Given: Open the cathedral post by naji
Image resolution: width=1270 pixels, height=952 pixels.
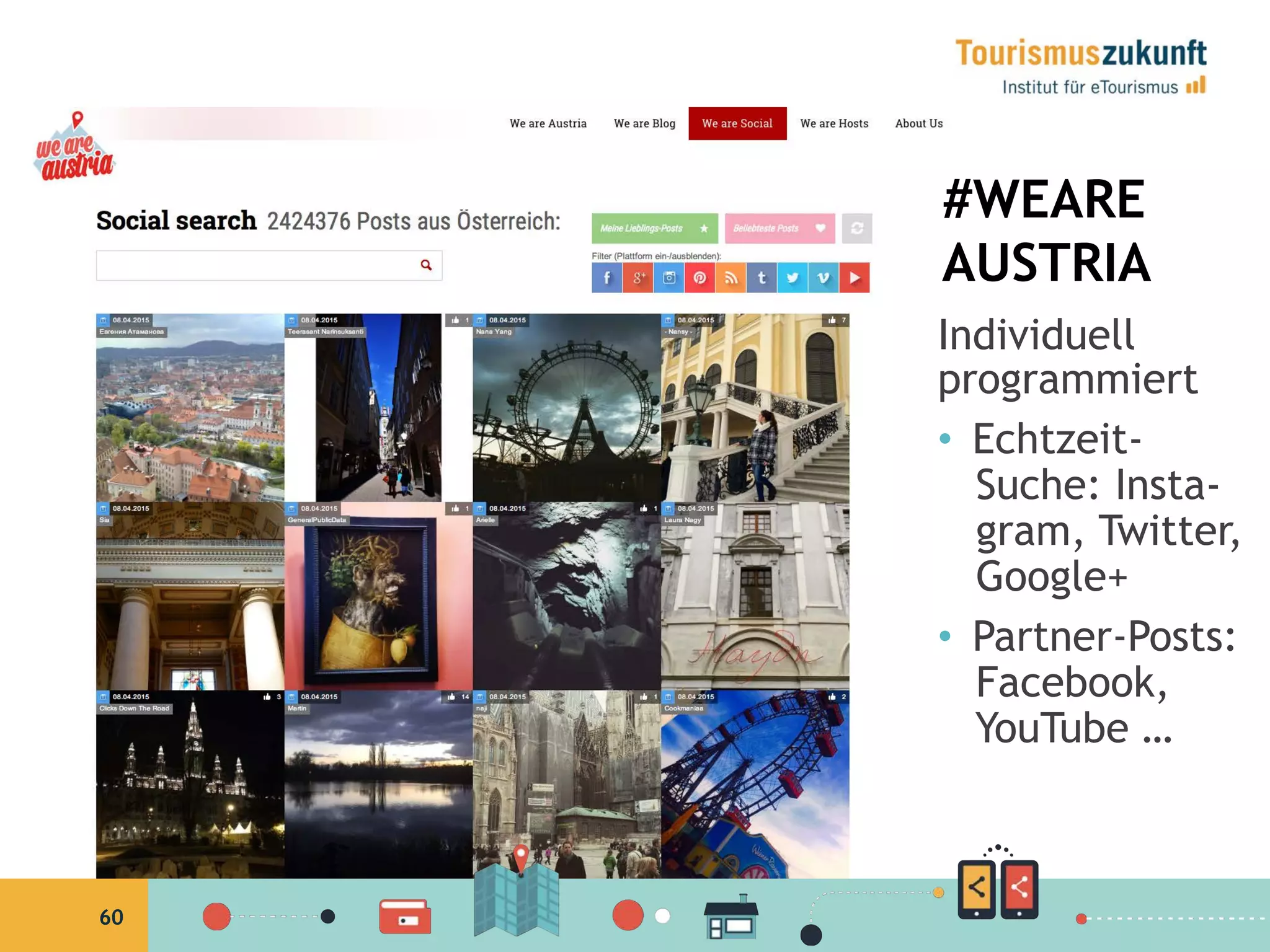Looking at the screenshot, I should click(567, 785).
